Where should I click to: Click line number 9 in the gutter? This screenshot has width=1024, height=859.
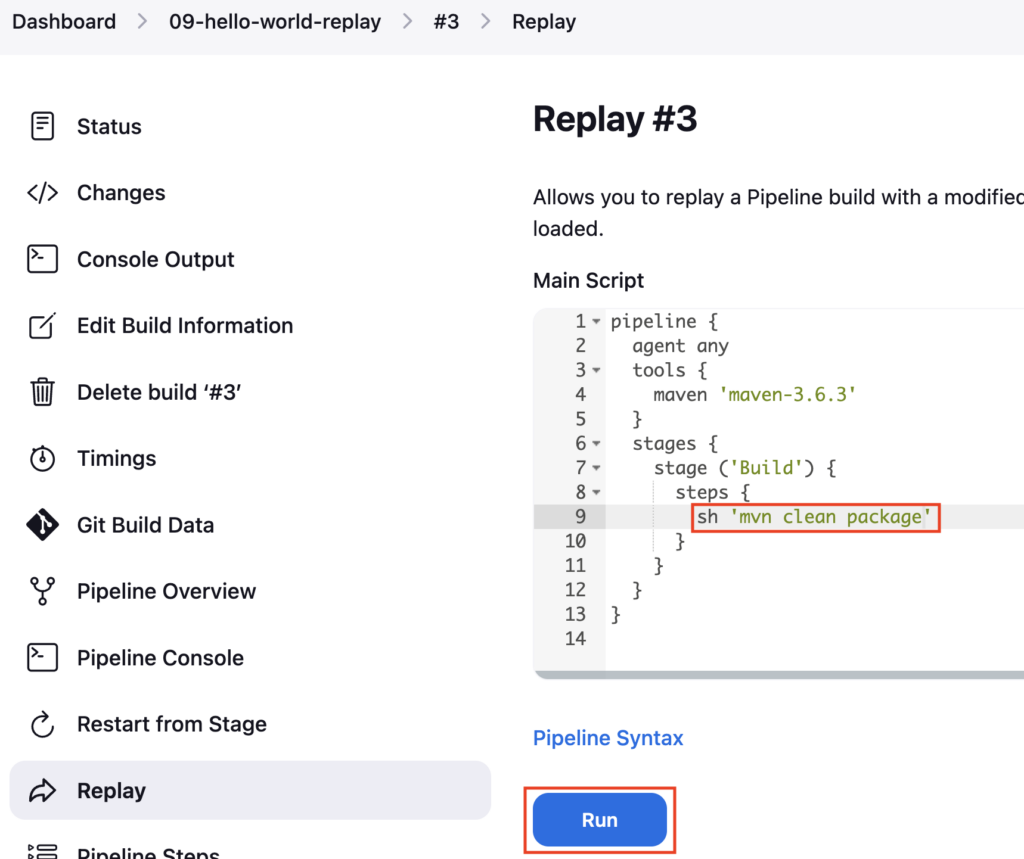pyautogui.click(x=581, y=517)
